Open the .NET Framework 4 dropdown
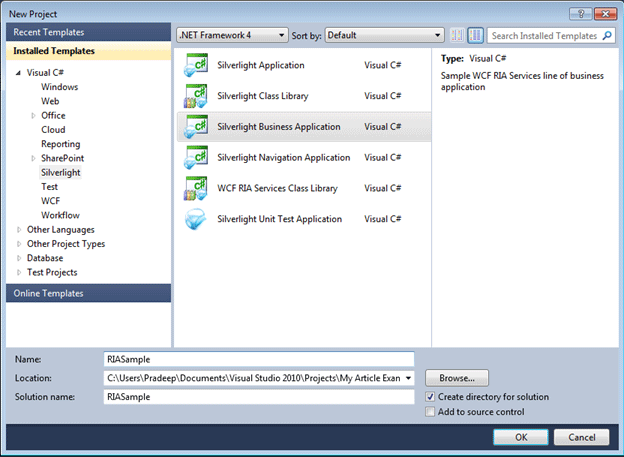 [x=232, y=35]
